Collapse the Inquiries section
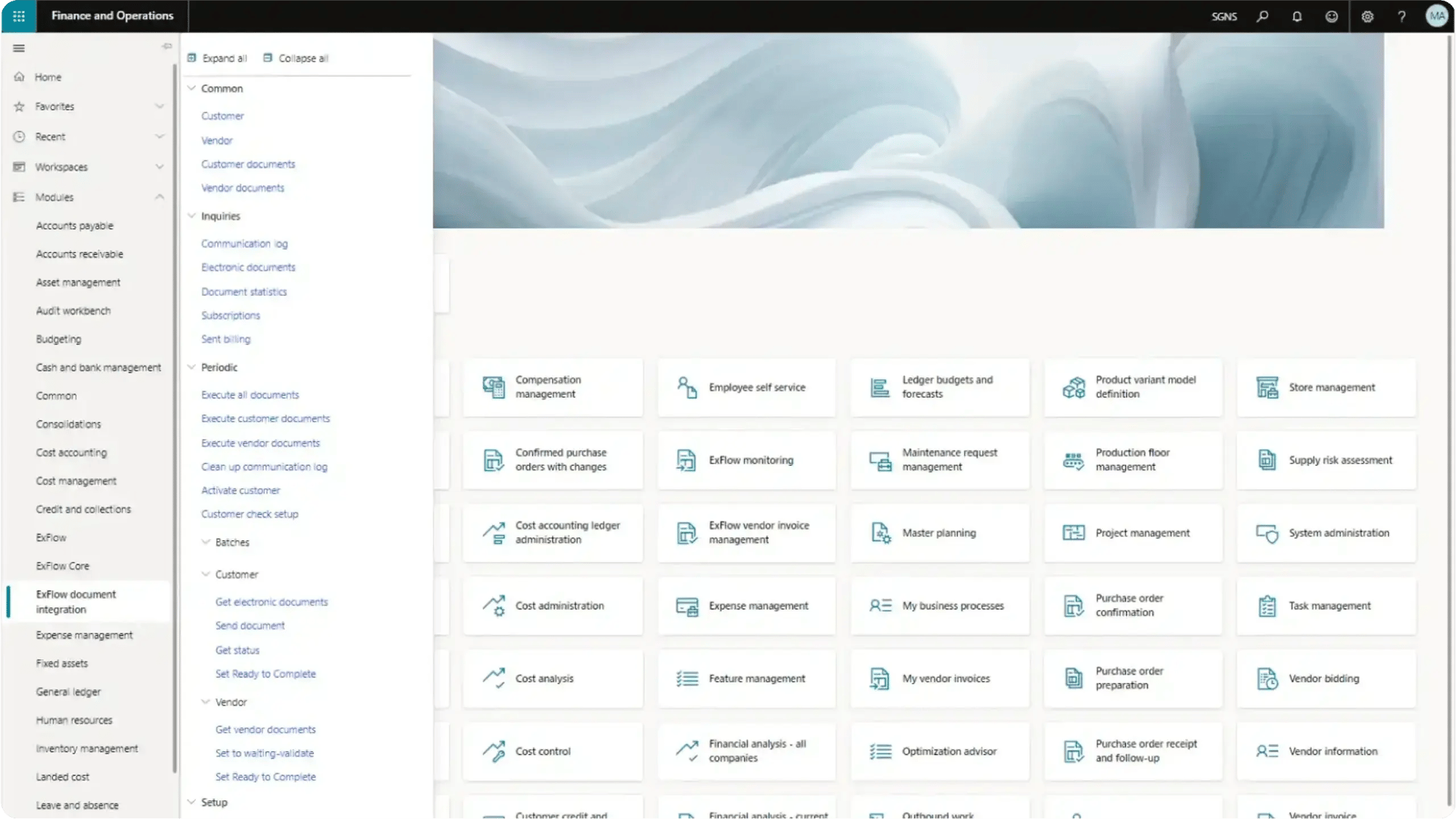Viewport: 1456px width, 819px height. [191, 216]
